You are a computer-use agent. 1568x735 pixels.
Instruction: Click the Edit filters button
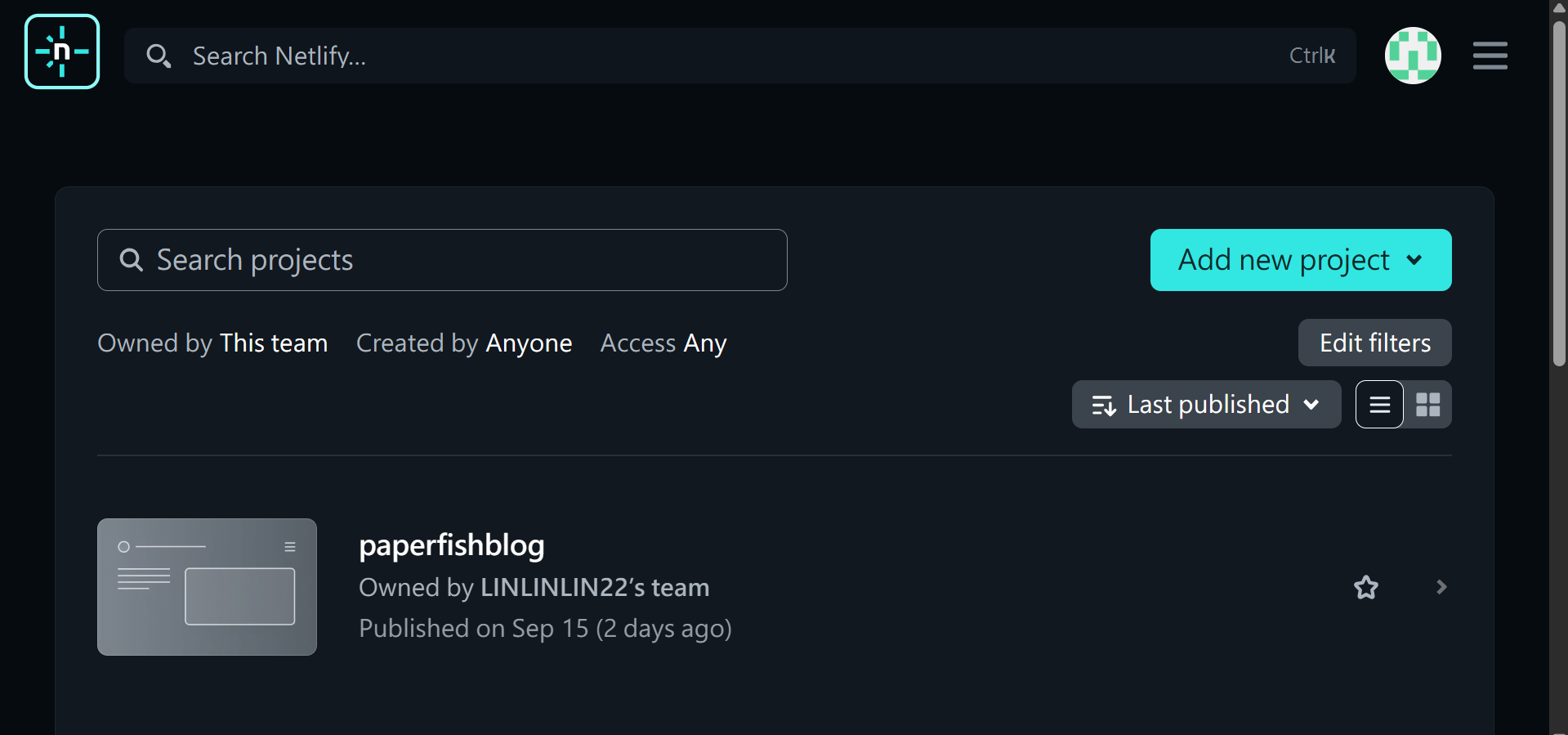click(1374, 343)
